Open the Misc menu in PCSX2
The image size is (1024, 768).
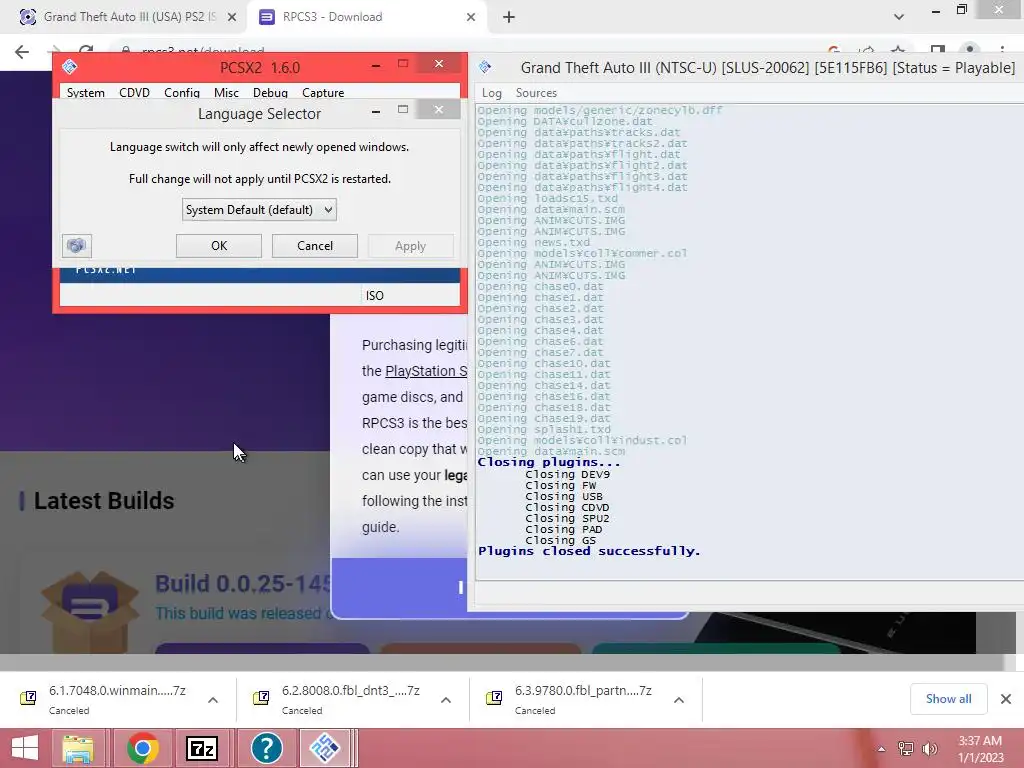click(x=226, y=93)
